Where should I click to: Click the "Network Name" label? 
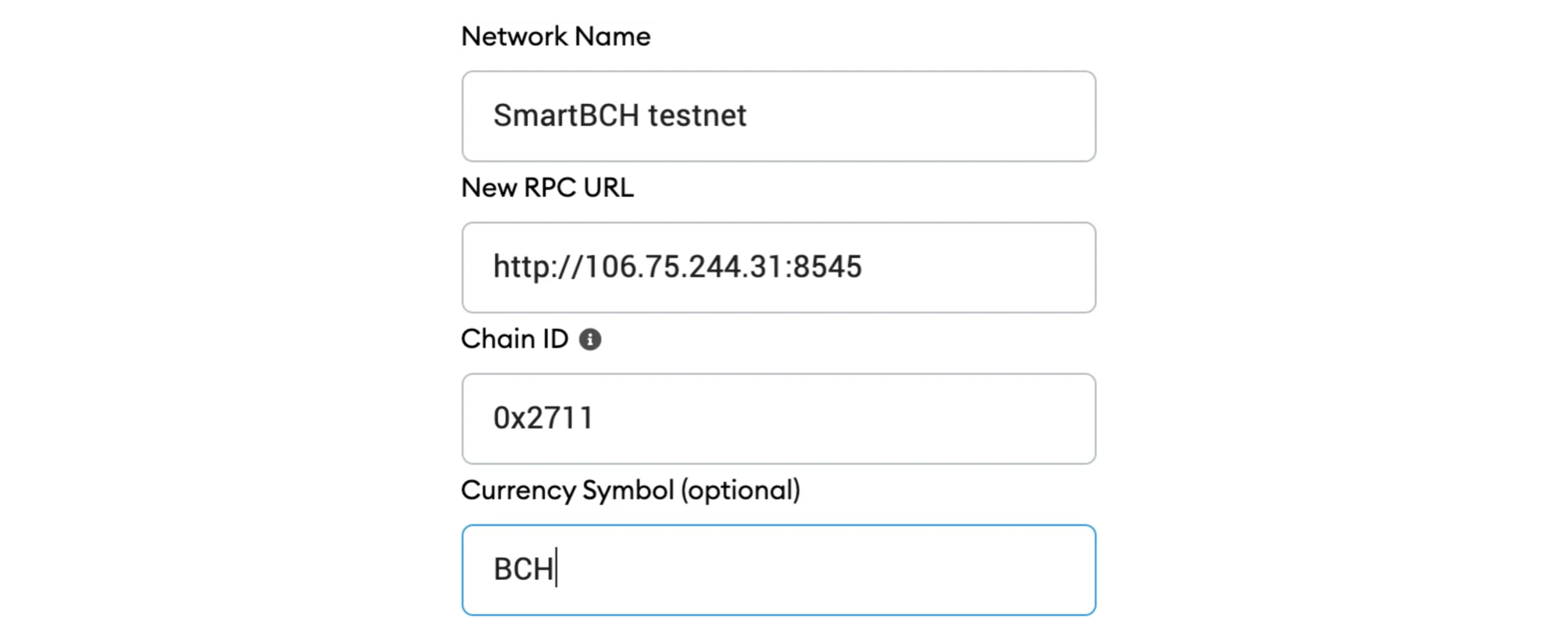(x=556, y=37)
